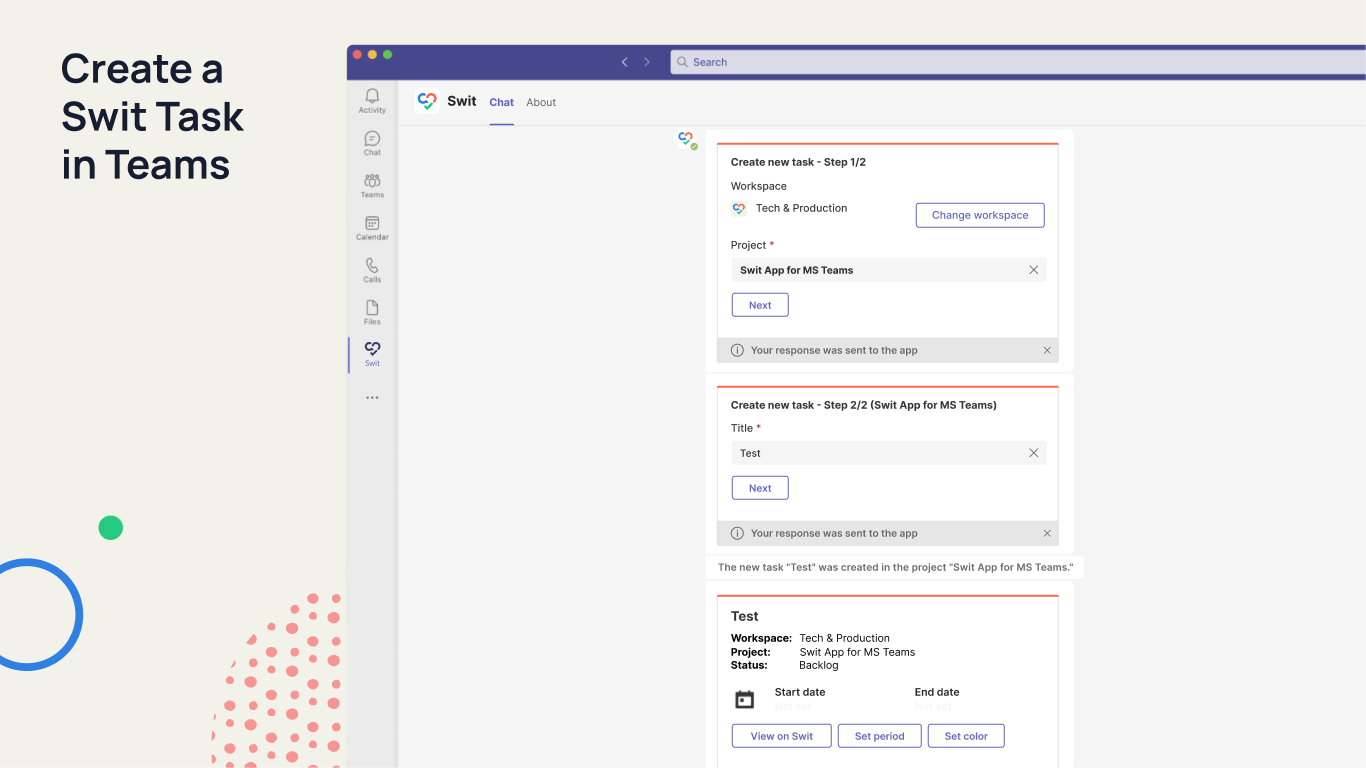Click the Test task card title

click(745, 616)
